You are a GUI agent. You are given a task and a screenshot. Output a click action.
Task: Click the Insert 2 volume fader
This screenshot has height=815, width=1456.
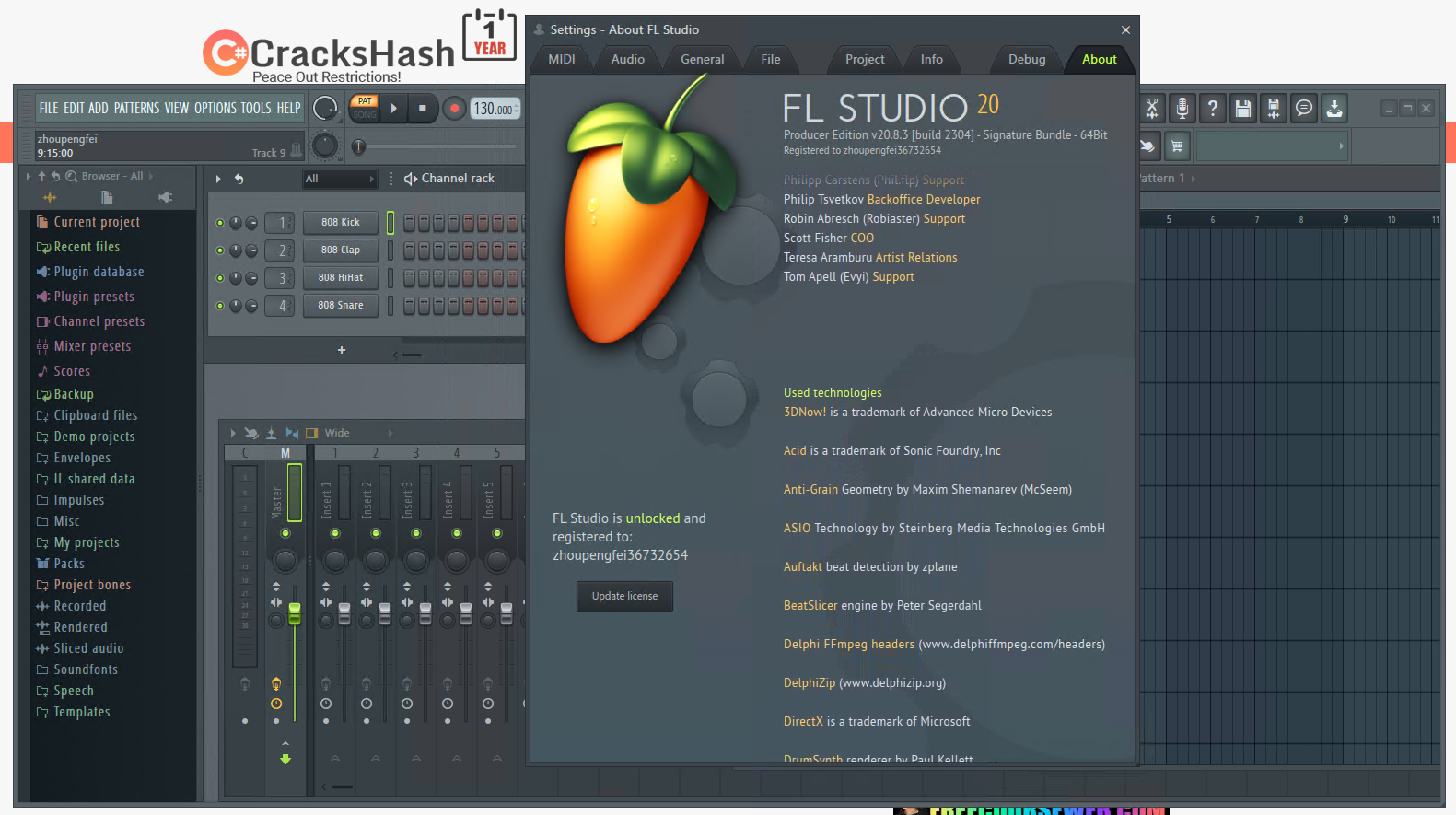[x=385, y=613]
